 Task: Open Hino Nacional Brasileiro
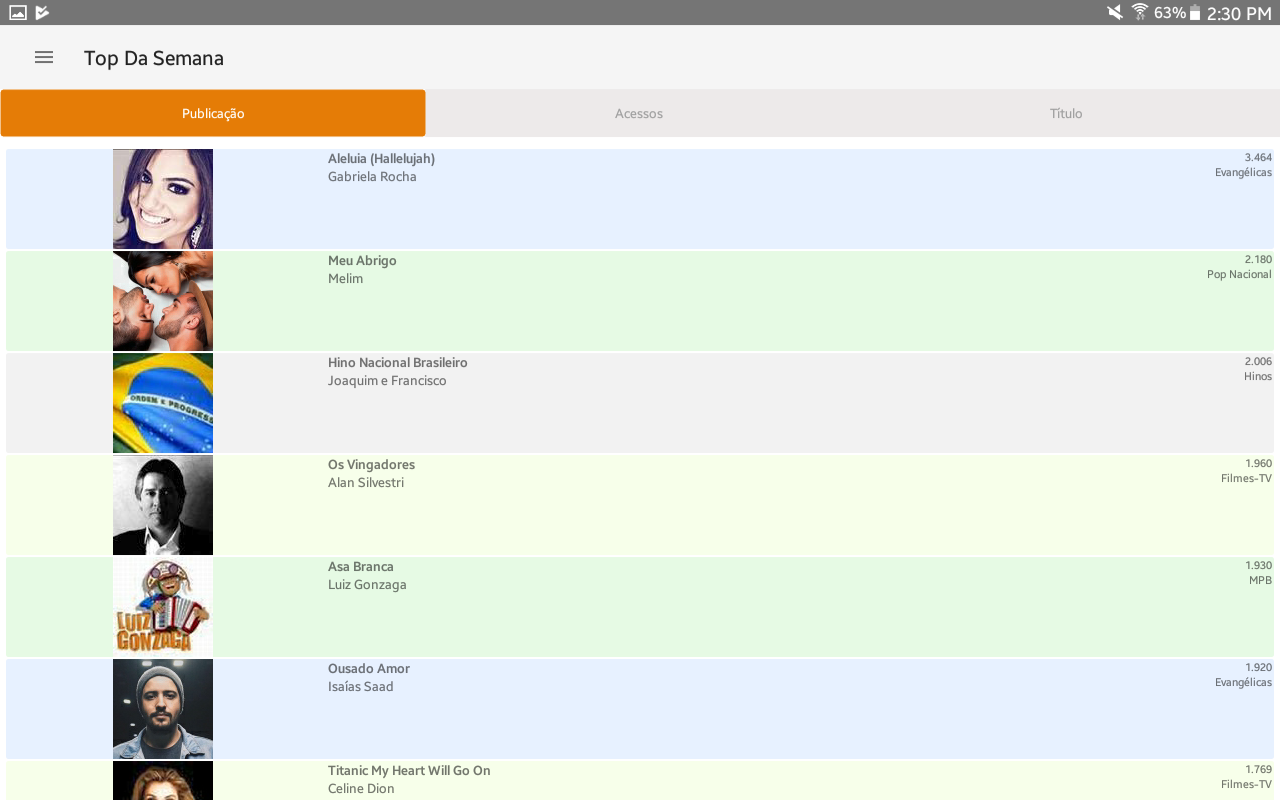click(x=398, y=363)
